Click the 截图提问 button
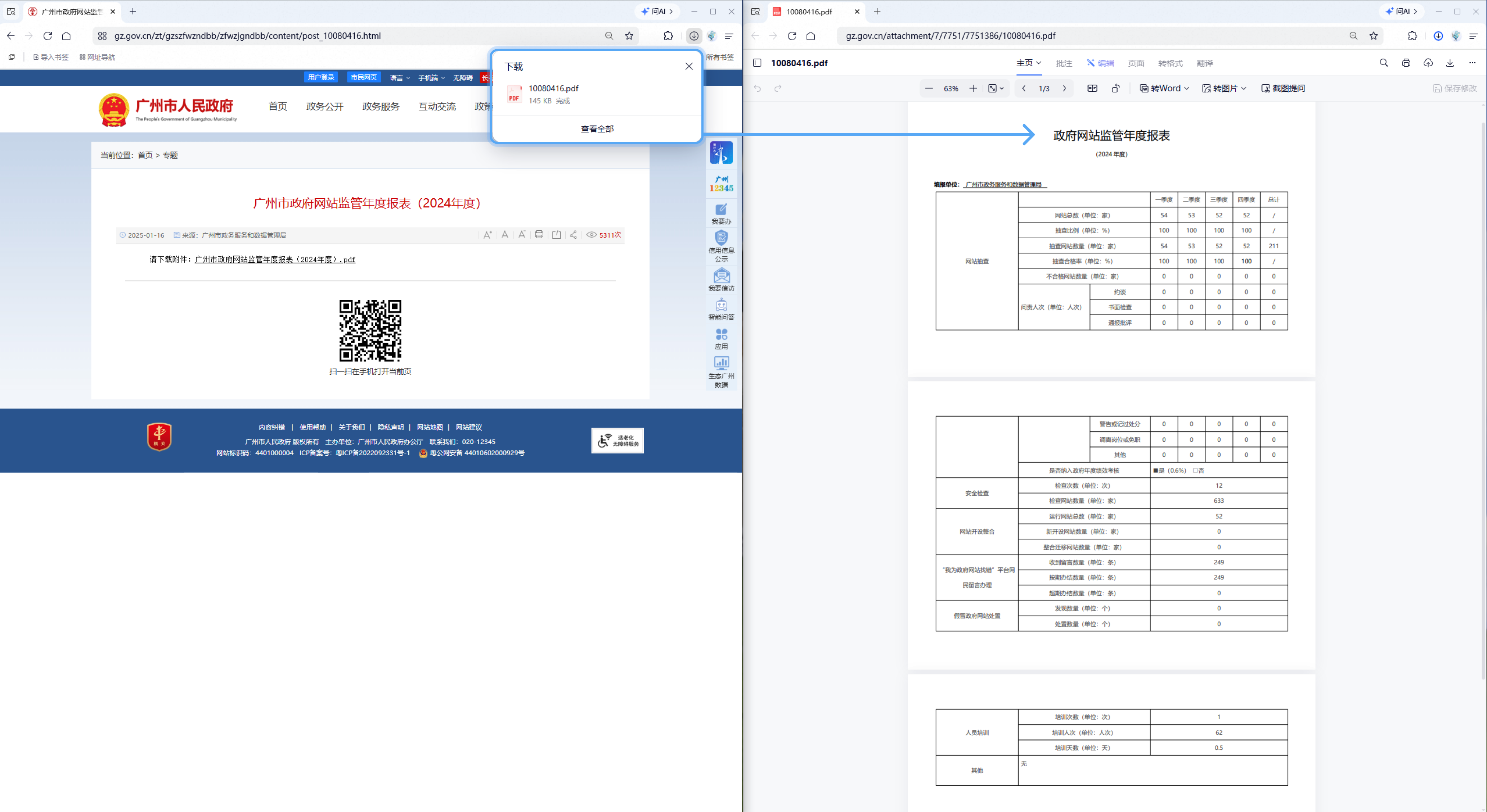This screenshot has height=812, width=1487. [1283, 88]
